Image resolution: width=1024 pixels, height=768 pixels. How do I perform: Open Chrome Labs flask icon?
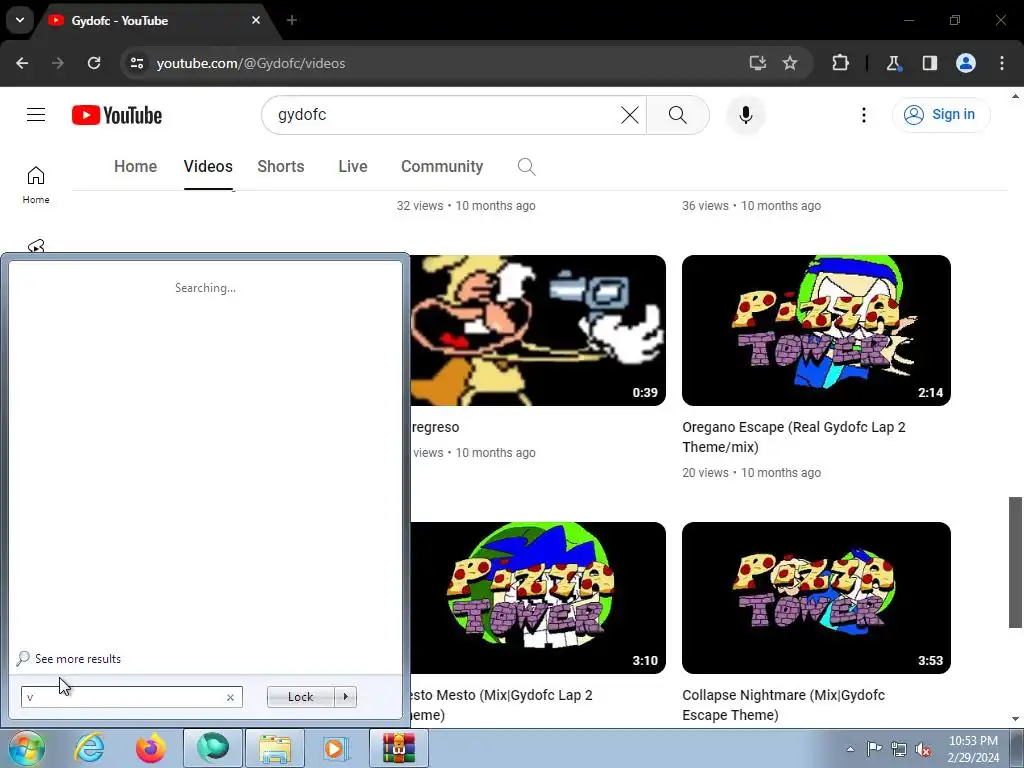point(893,63)
